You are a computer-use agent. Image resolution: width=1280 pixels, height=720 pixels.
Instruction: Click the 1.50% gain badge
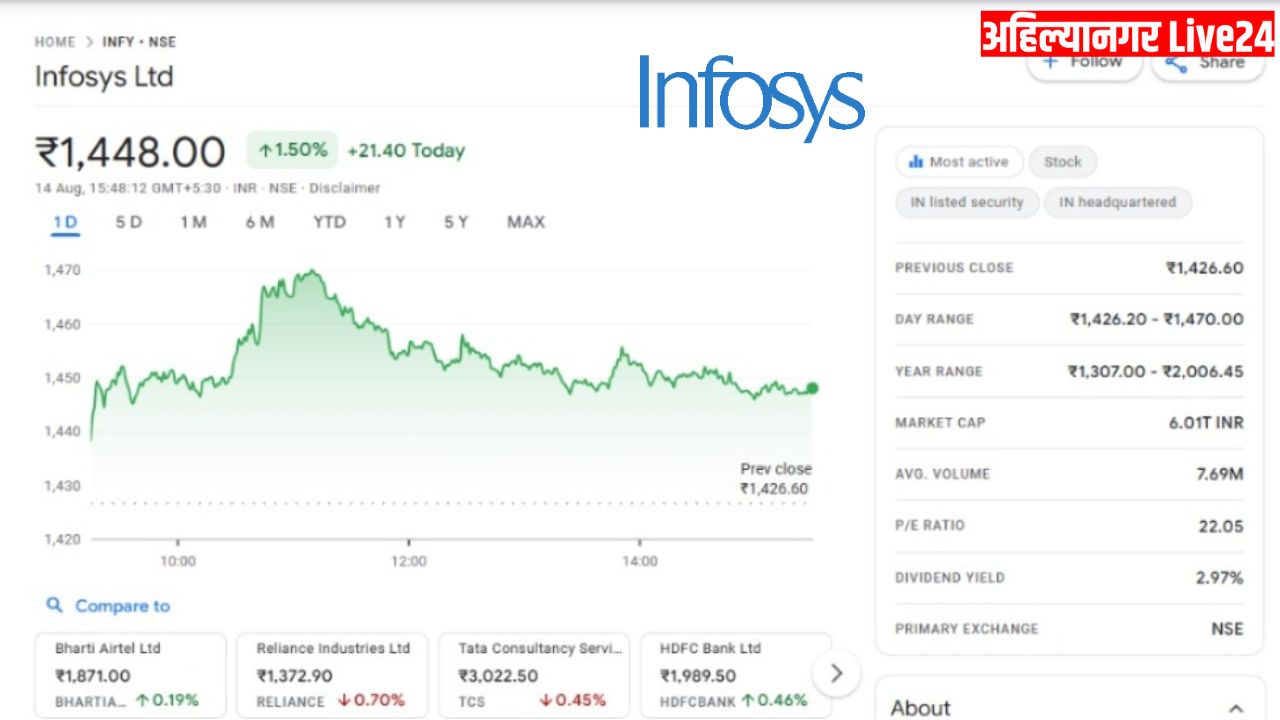point(292,150)
